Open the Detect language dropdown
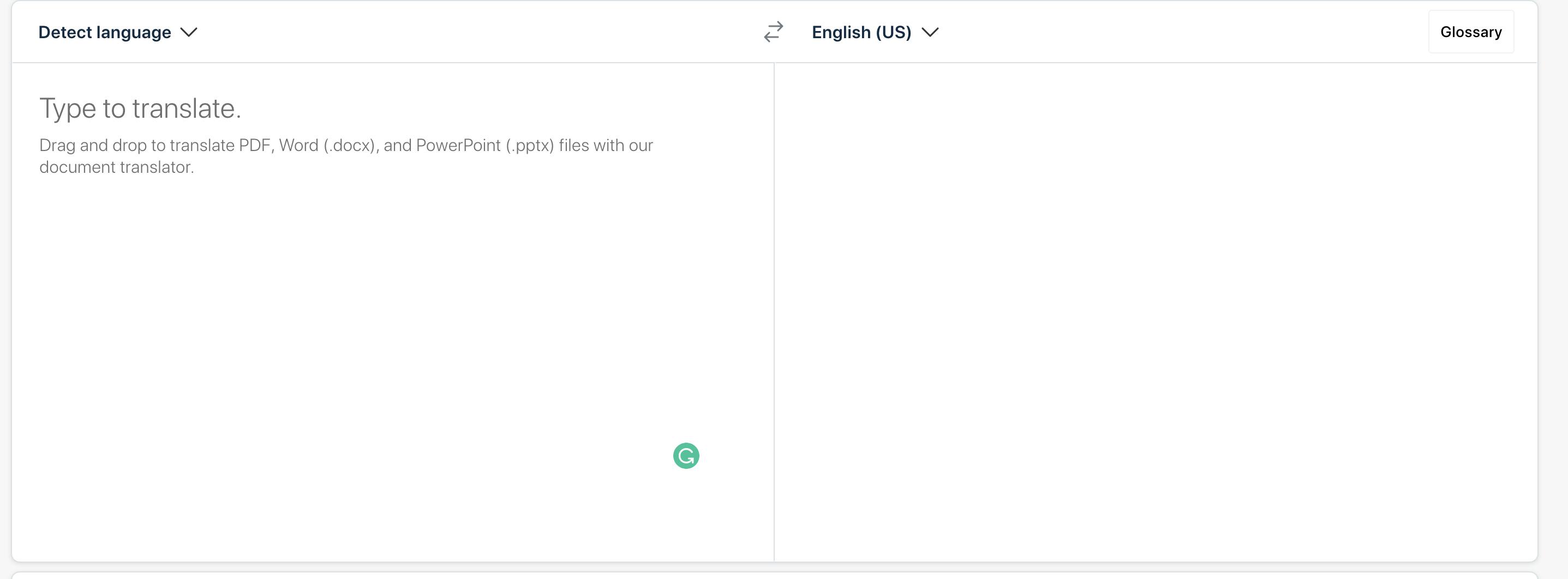 tap(117, 32)
